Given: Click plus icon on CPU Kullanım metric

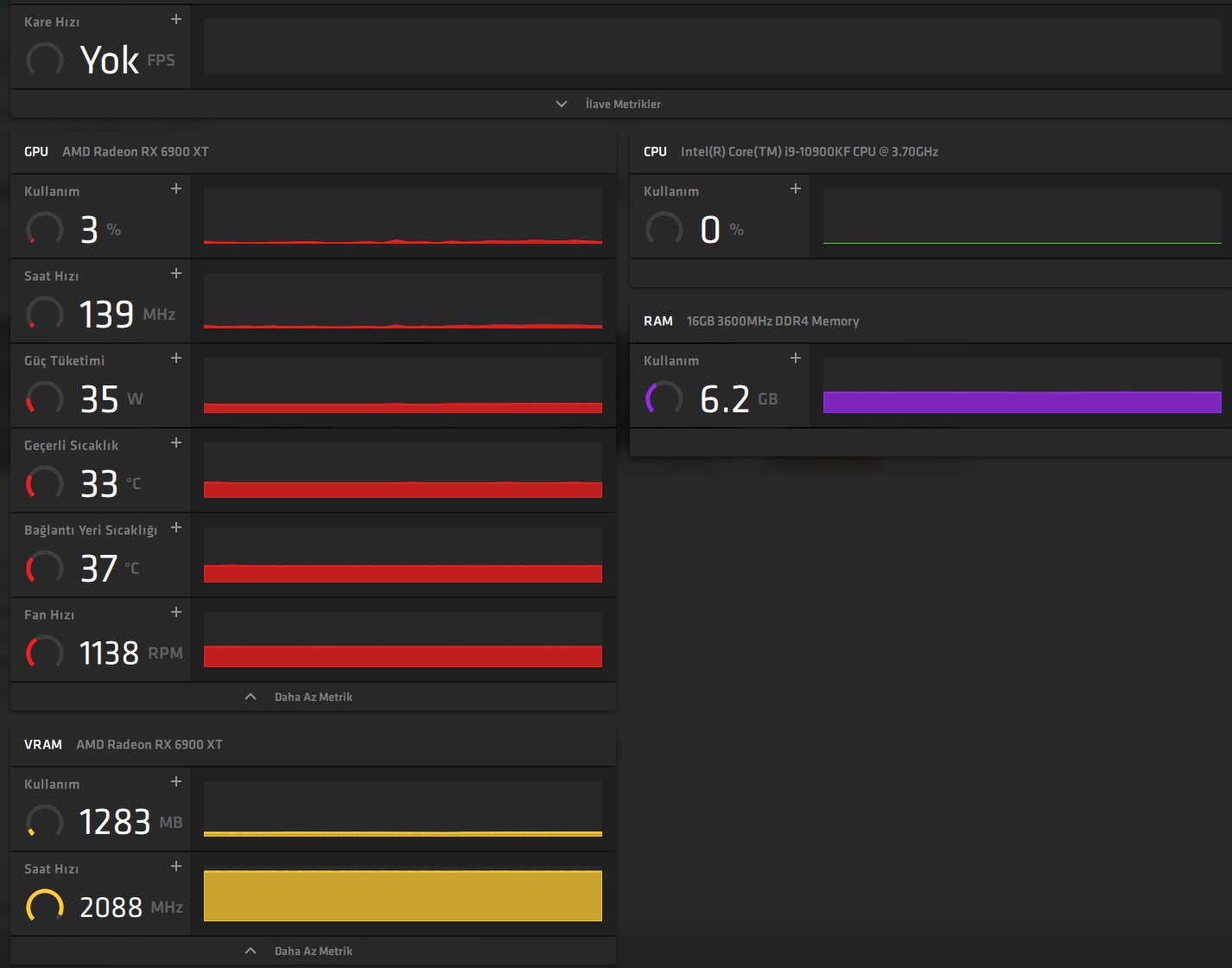Looking at the screenshot, I should tap(796, 188).
